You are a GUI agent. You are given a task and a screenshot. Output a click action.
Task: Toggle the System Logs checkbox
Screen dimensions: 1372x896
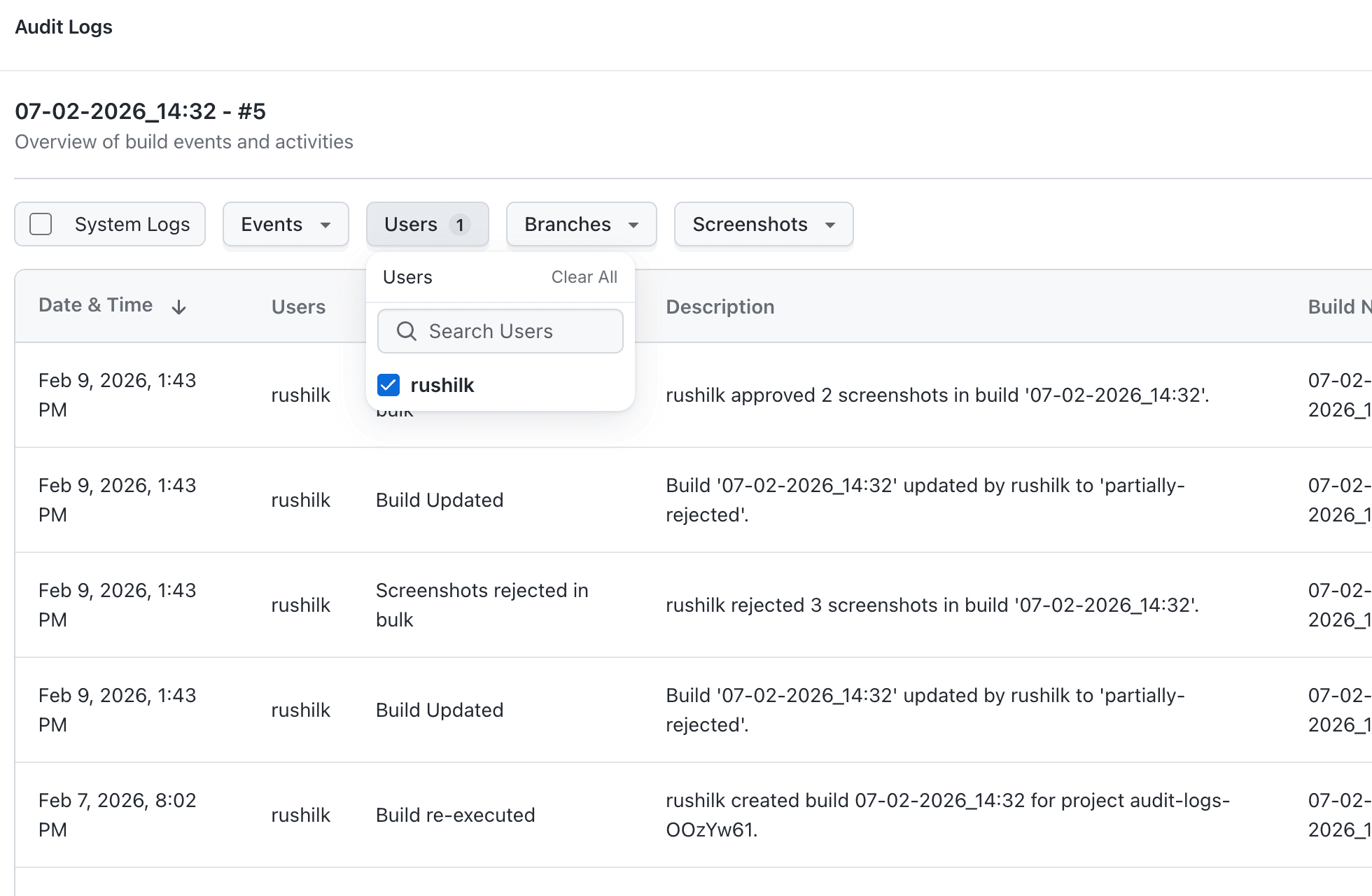coord(41,224)
